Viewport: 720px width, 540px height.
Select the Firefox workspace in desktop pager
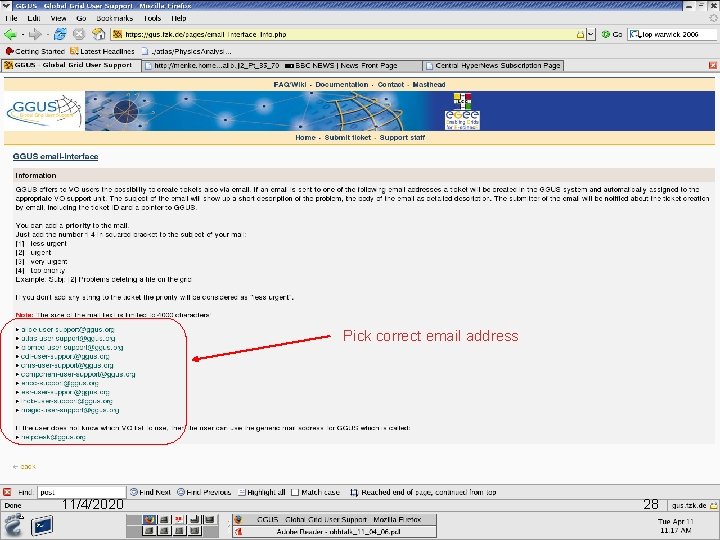[148, 519]
